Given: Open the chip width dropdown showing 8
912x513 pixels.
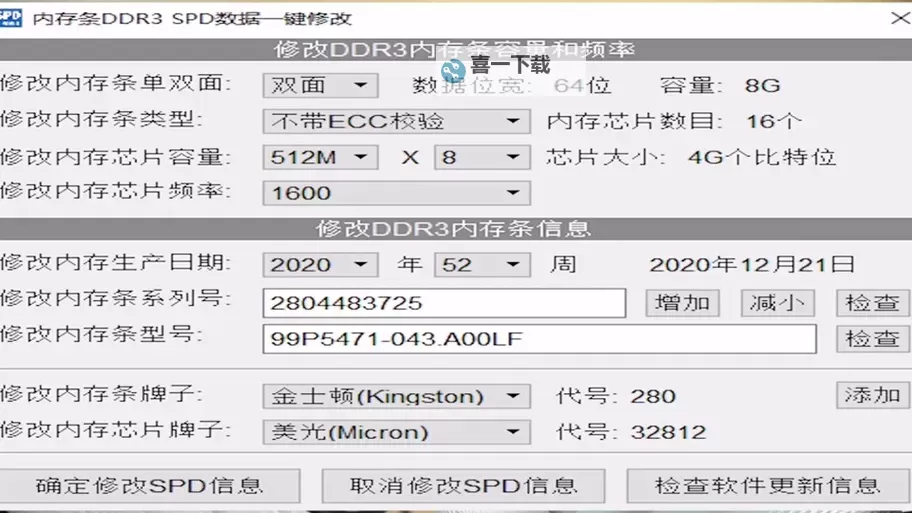Looking at the screenshot, I should click(482, 157).
